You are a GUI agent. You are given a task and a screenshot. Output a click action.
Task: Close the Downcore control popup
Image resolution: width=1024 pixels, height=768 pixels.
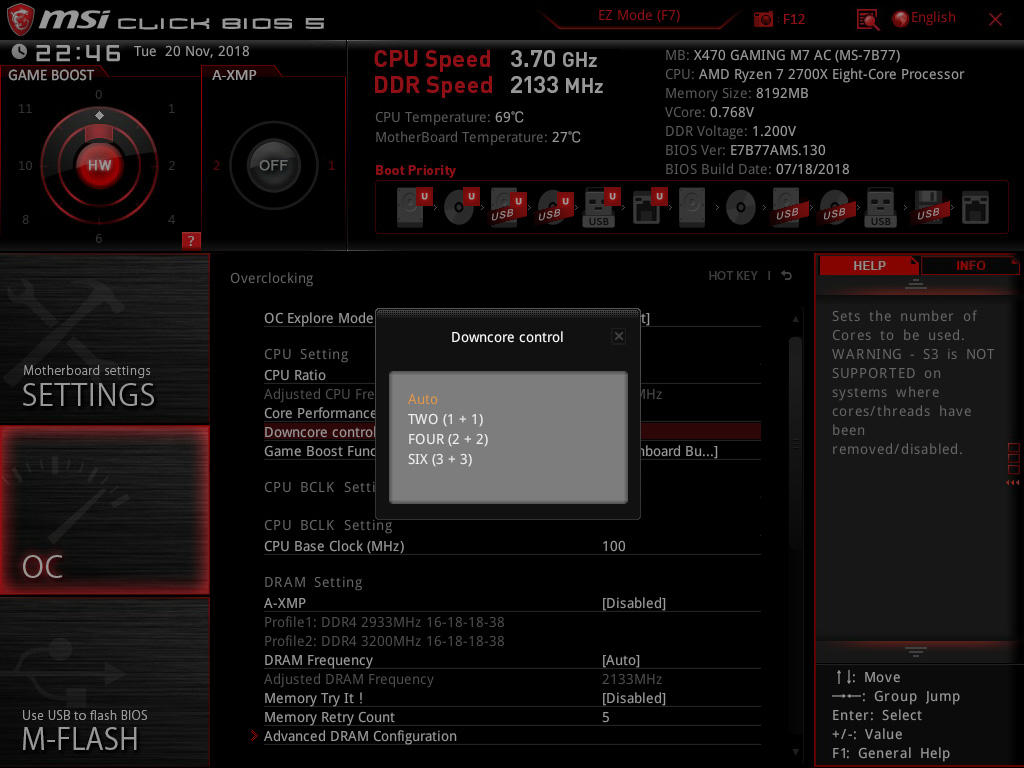[618, 336]
